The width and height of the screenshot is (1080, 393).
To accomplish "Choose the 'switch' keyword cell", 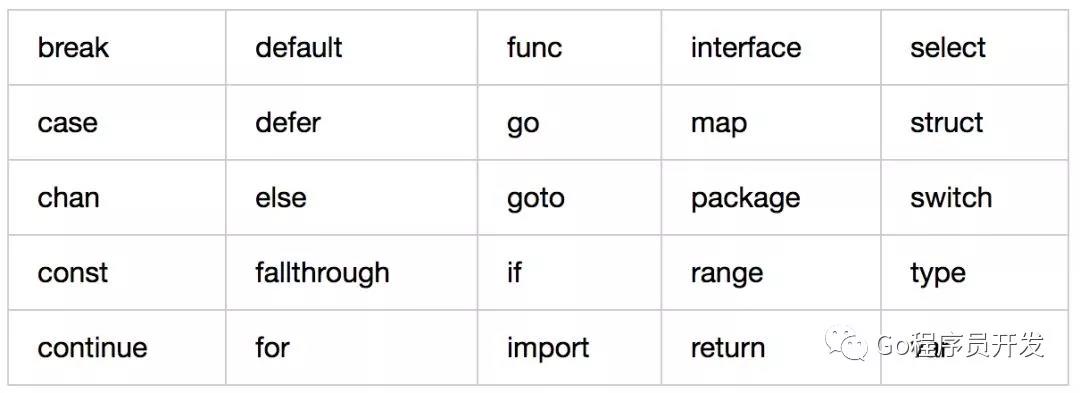I will 975,198.
